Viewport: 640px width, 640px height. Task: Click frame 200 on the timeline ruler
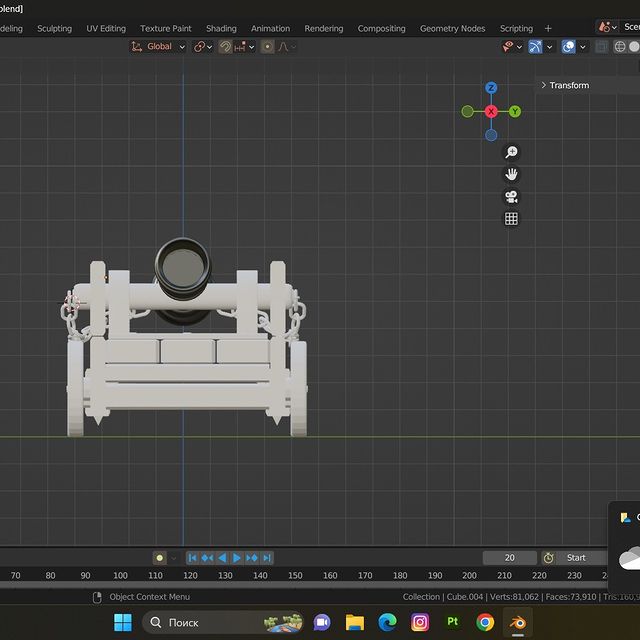[x=469, y=576]
